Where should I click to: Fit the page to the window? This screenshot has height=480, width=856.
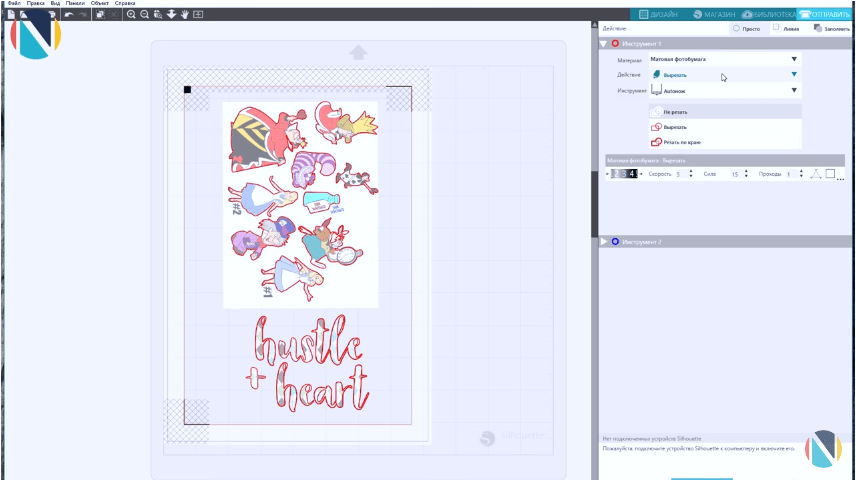[198, 14]
